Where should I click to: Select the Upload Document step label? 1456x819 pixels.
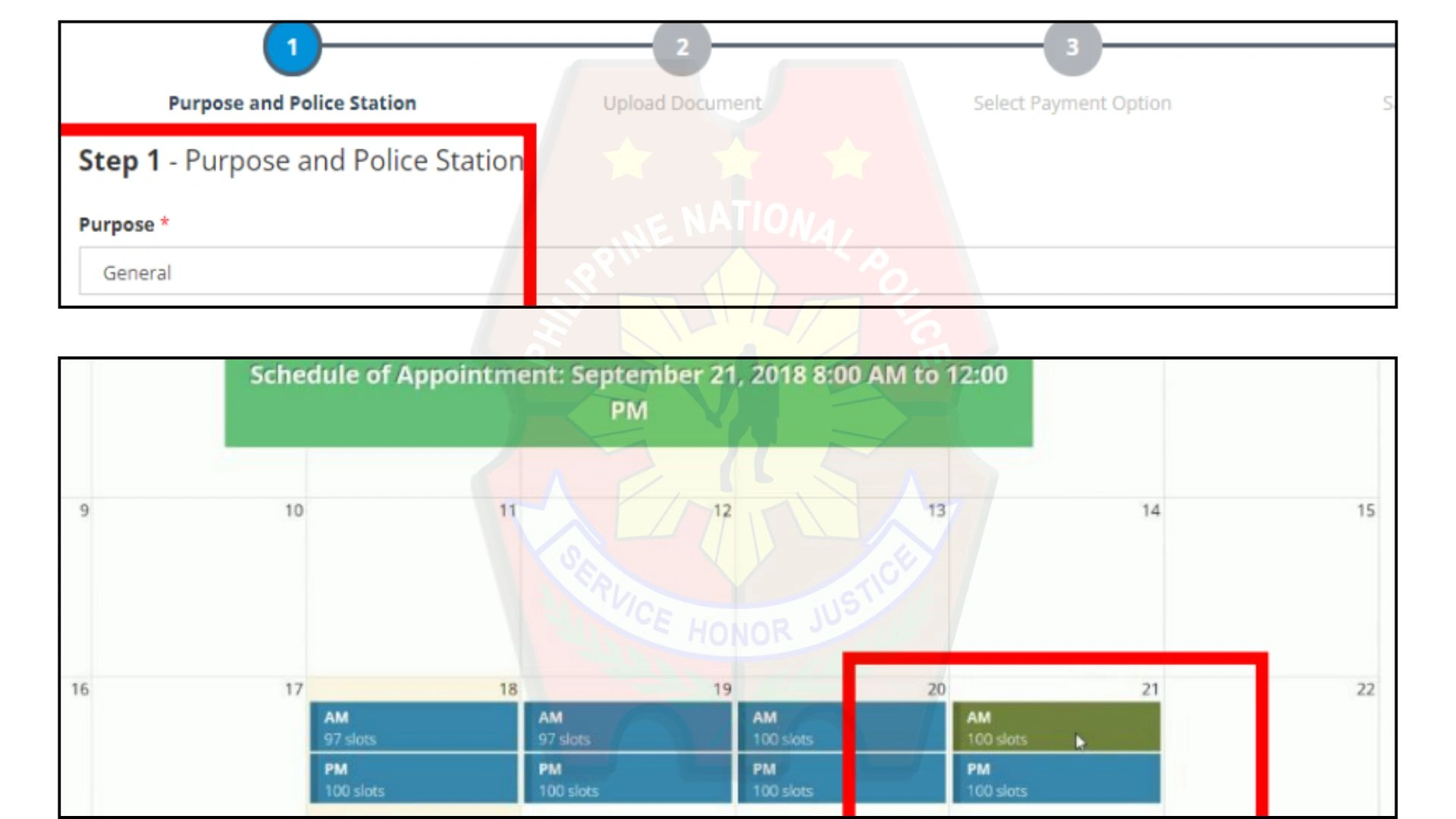tap(682, 103)
